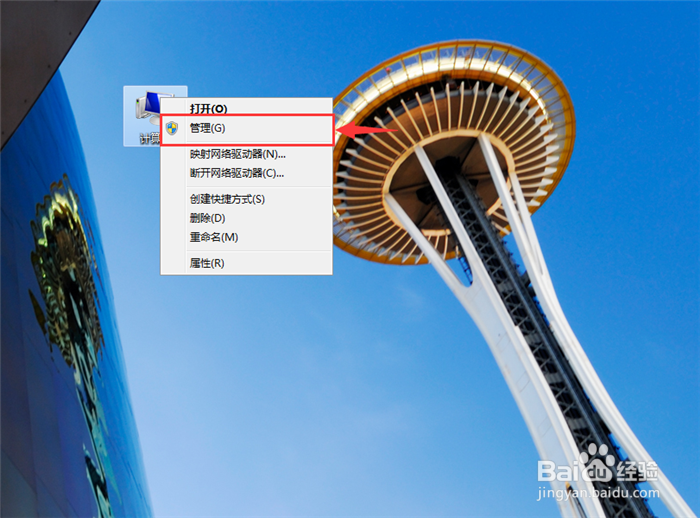This screenshot has height=518, width=700.
Task: Select 映射网络驱动器(N)... menu entry
Action: [x=246, y=154]
